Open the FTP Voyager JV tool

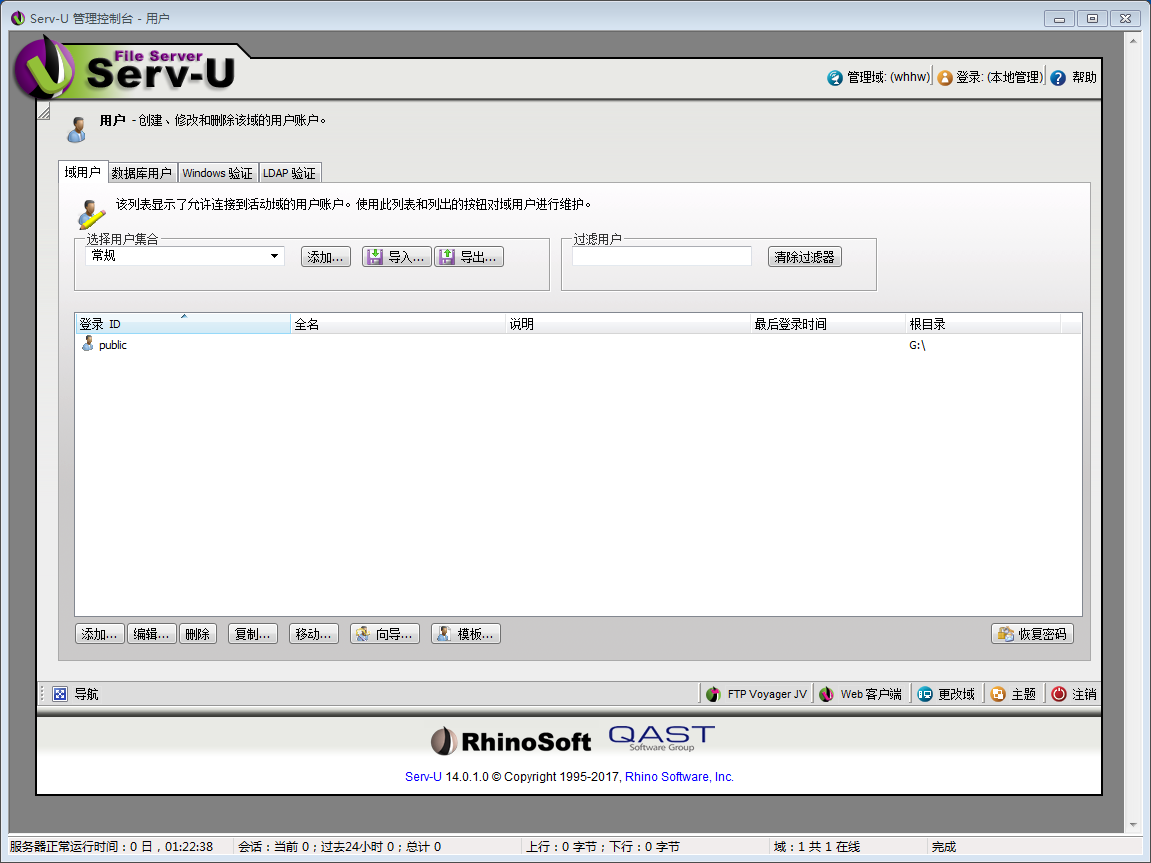tap(757, 693)
